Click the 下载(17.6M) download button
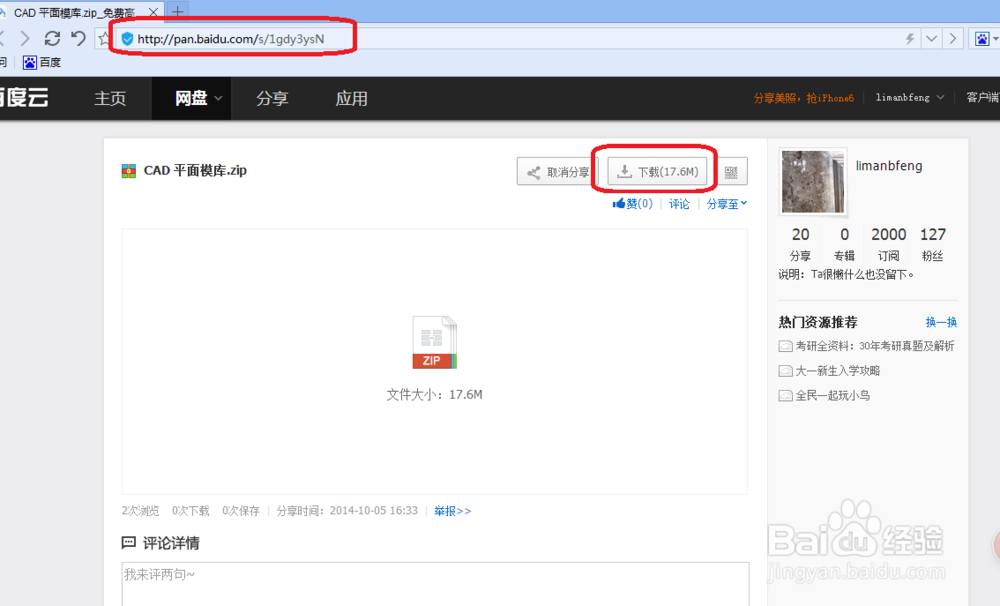 (x=657, y=172)
